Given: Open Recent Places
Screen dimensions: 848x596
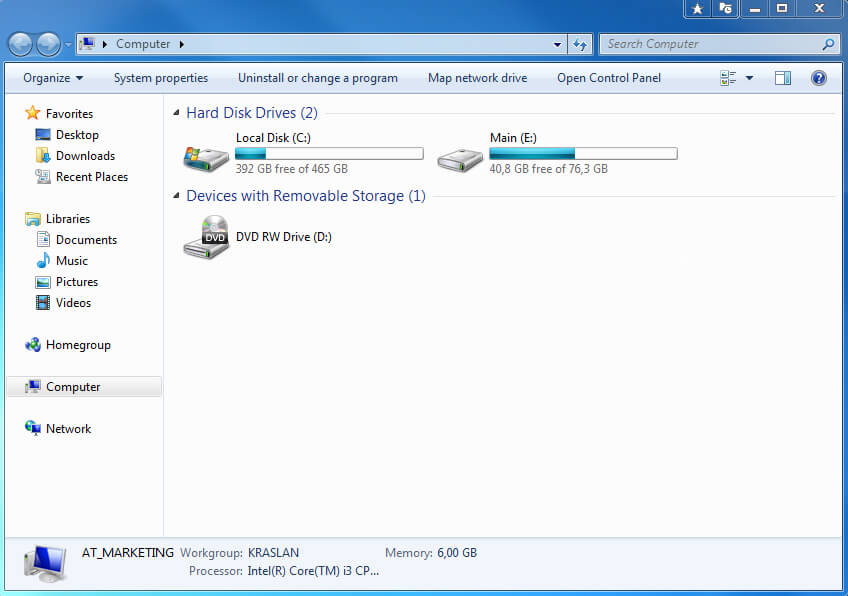Looking at the screenshot, I should click(x=92, y=177).
